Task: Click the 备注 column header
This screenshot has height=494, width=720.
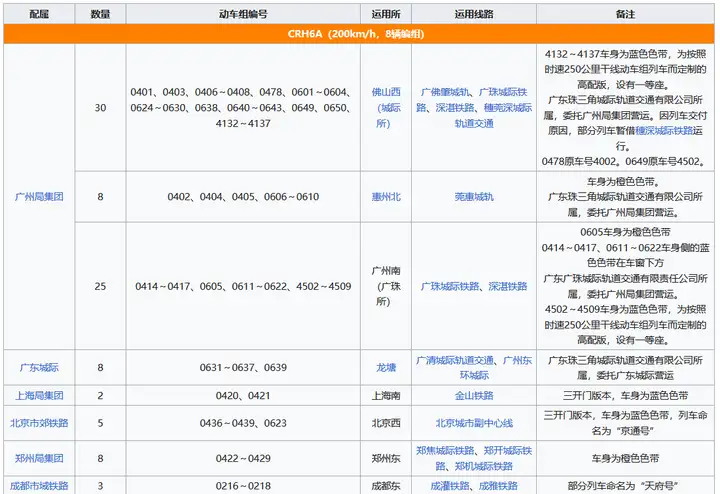Action: pyautogui.click(x=625, y=14)
